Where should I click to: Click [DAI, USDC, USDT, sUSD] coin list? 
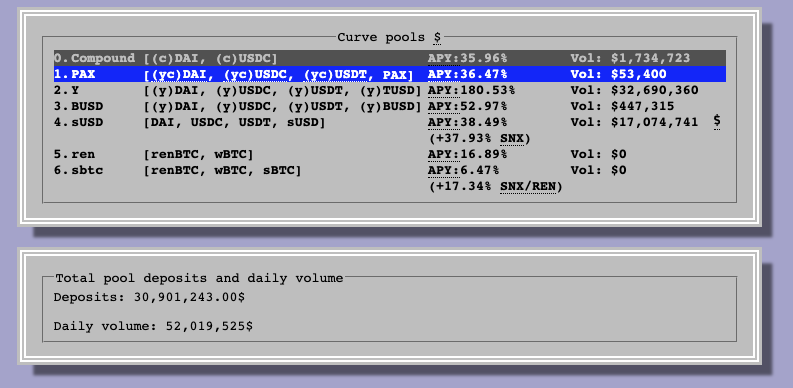click(x=234, y=123)
